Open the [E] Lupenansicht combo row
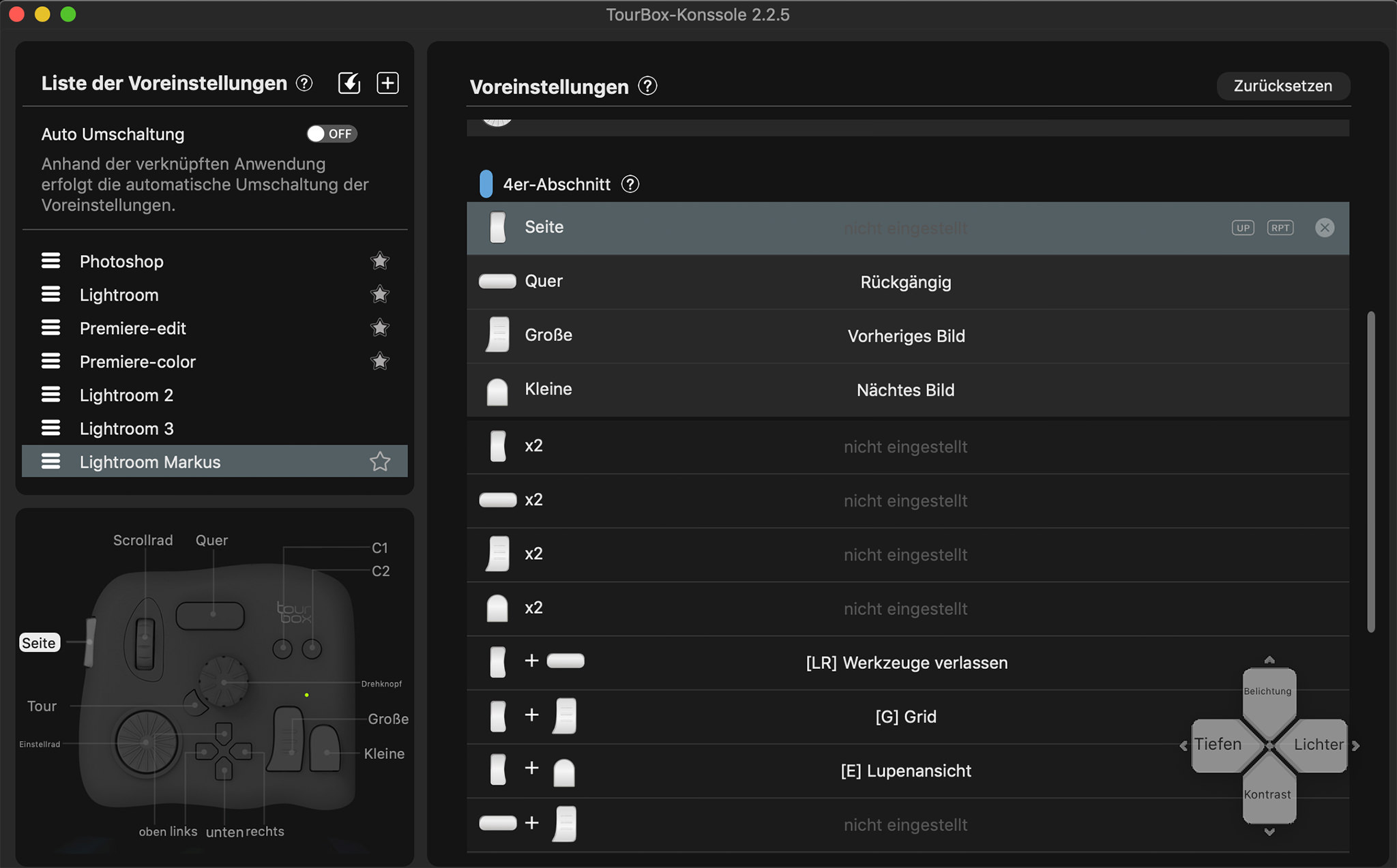1397x868 pixels. [x=907, y=770]
